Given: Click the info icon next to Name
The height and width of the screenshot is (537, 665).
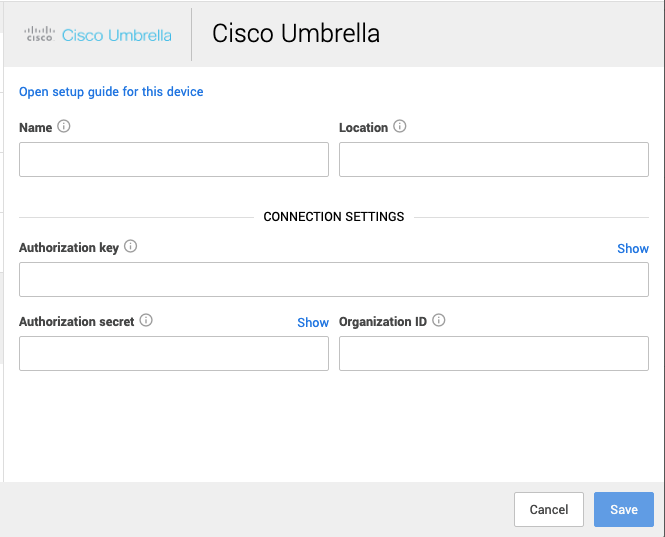Looking at the screenshot, I should (x=64, y=126).
